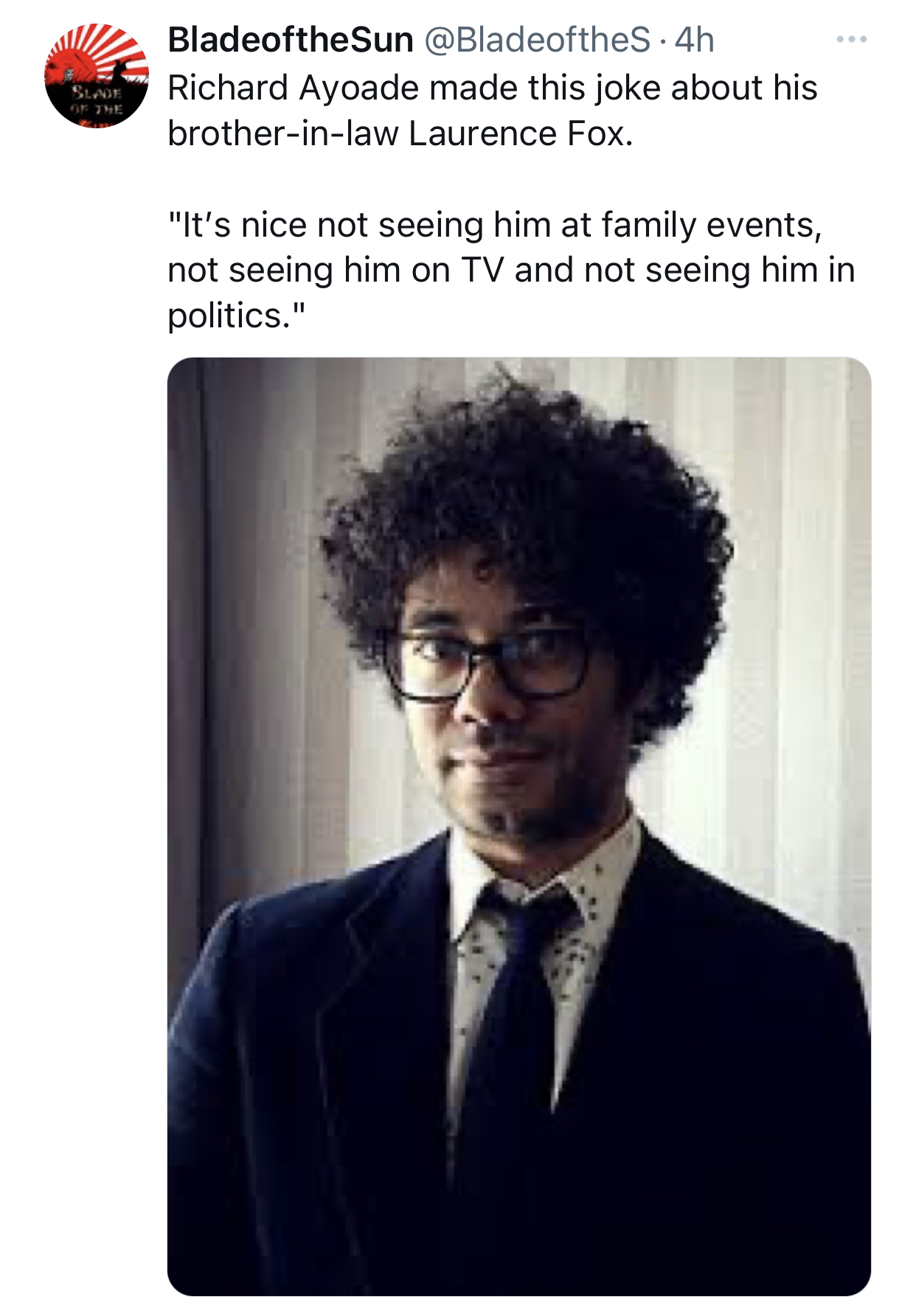The height and width of the screenshot is (1316, 916).
Task: Open the attached photo in full view
Action: [x=519, y=826]
